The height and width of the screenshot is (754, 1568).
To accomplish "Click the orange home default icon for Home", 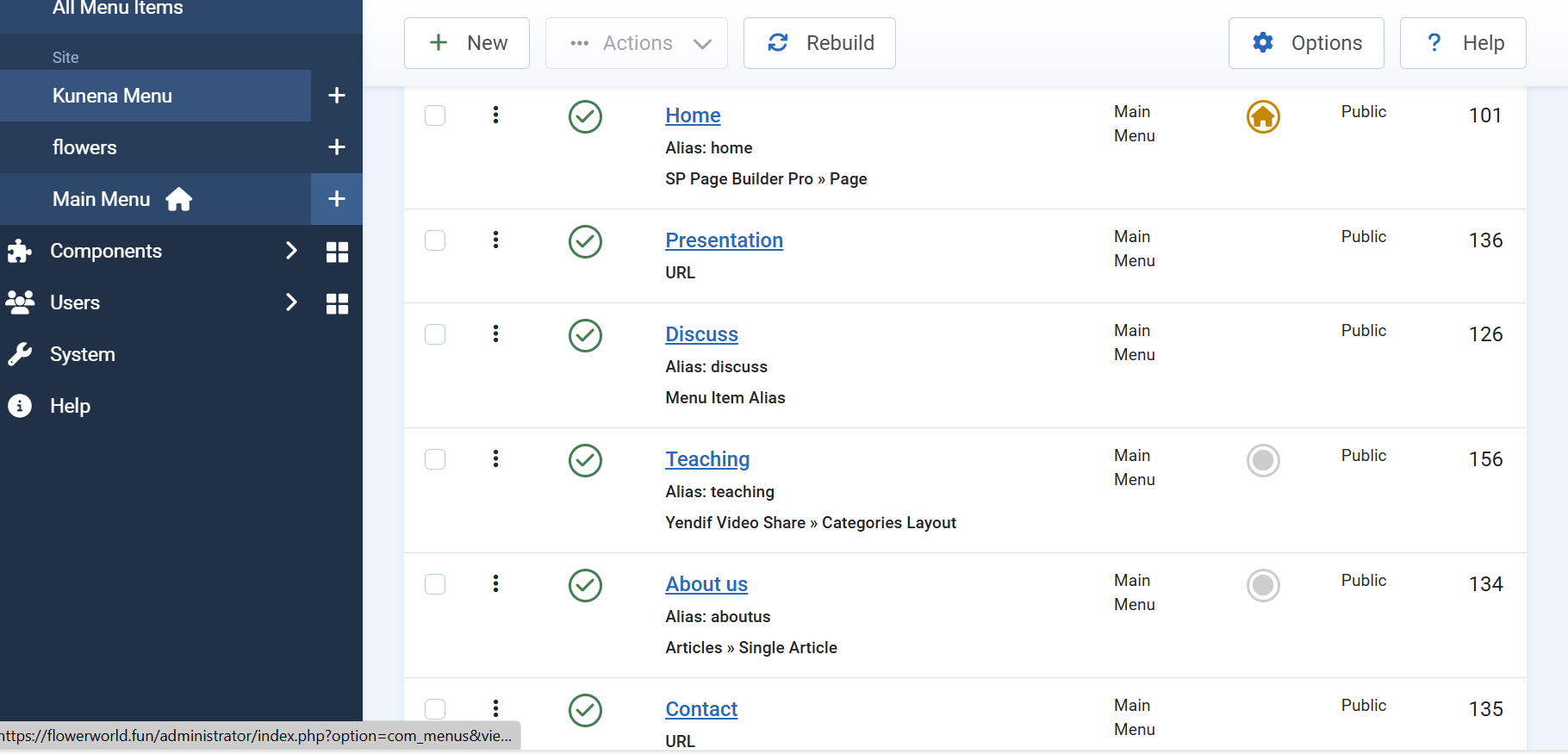I will (1263, 116).
